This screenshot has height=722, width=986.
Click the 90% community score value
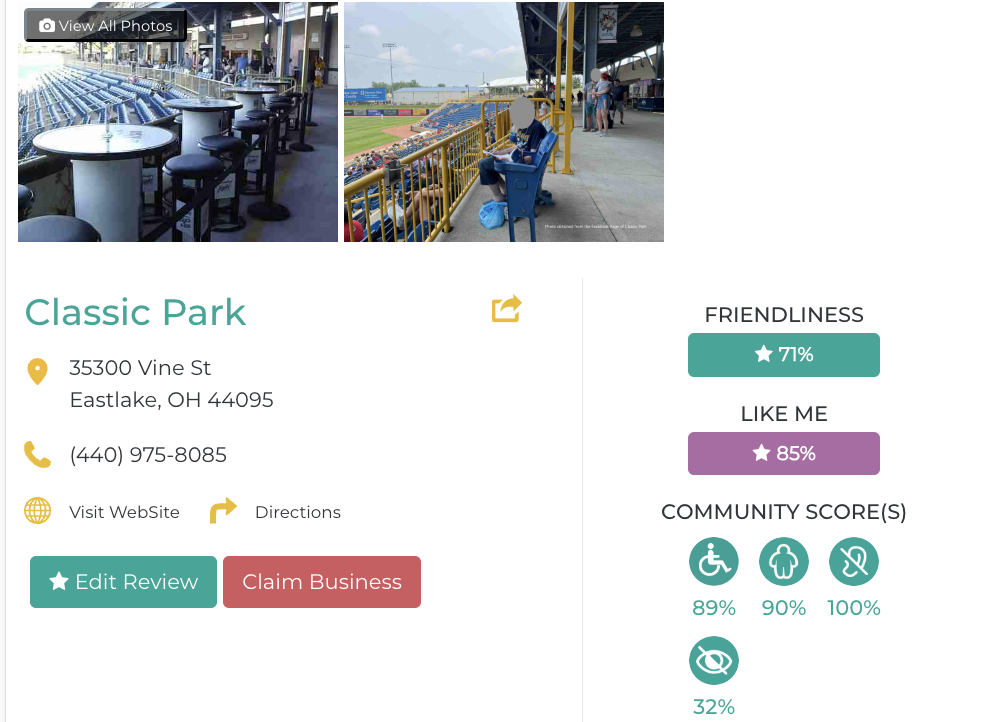click(784, 608)
